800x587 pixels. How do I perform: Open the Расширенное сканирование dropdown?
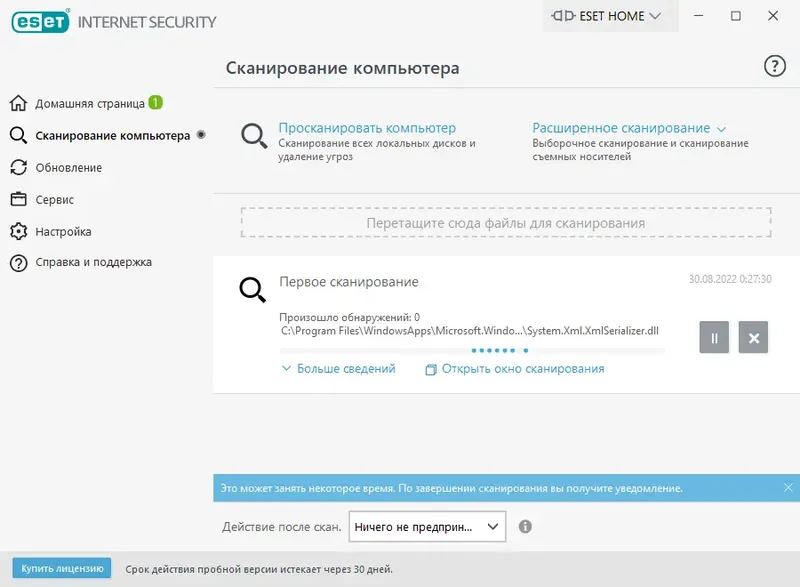click(607, 128)
